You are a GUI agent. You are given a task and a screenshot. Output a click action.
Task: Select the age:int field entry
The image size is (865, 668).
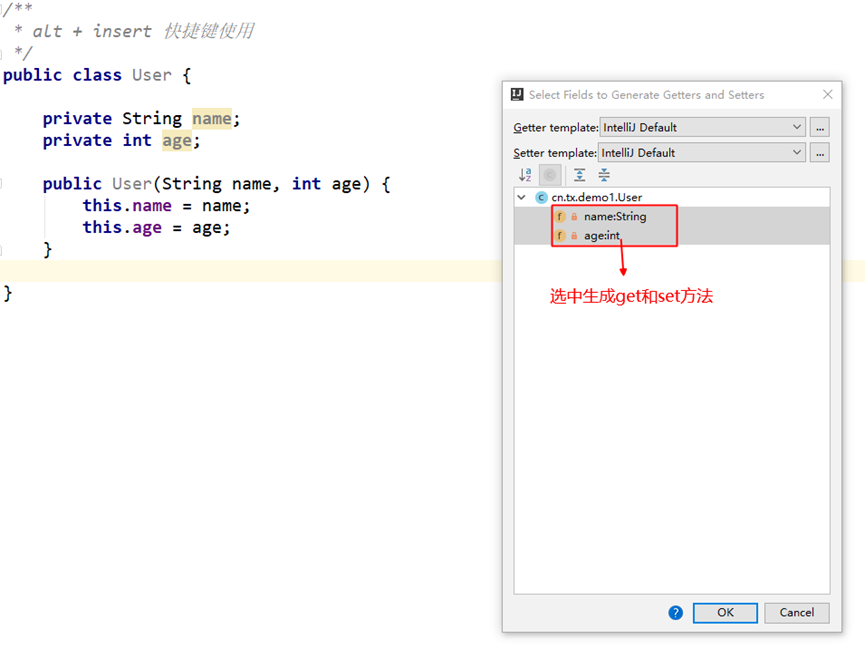600,235
